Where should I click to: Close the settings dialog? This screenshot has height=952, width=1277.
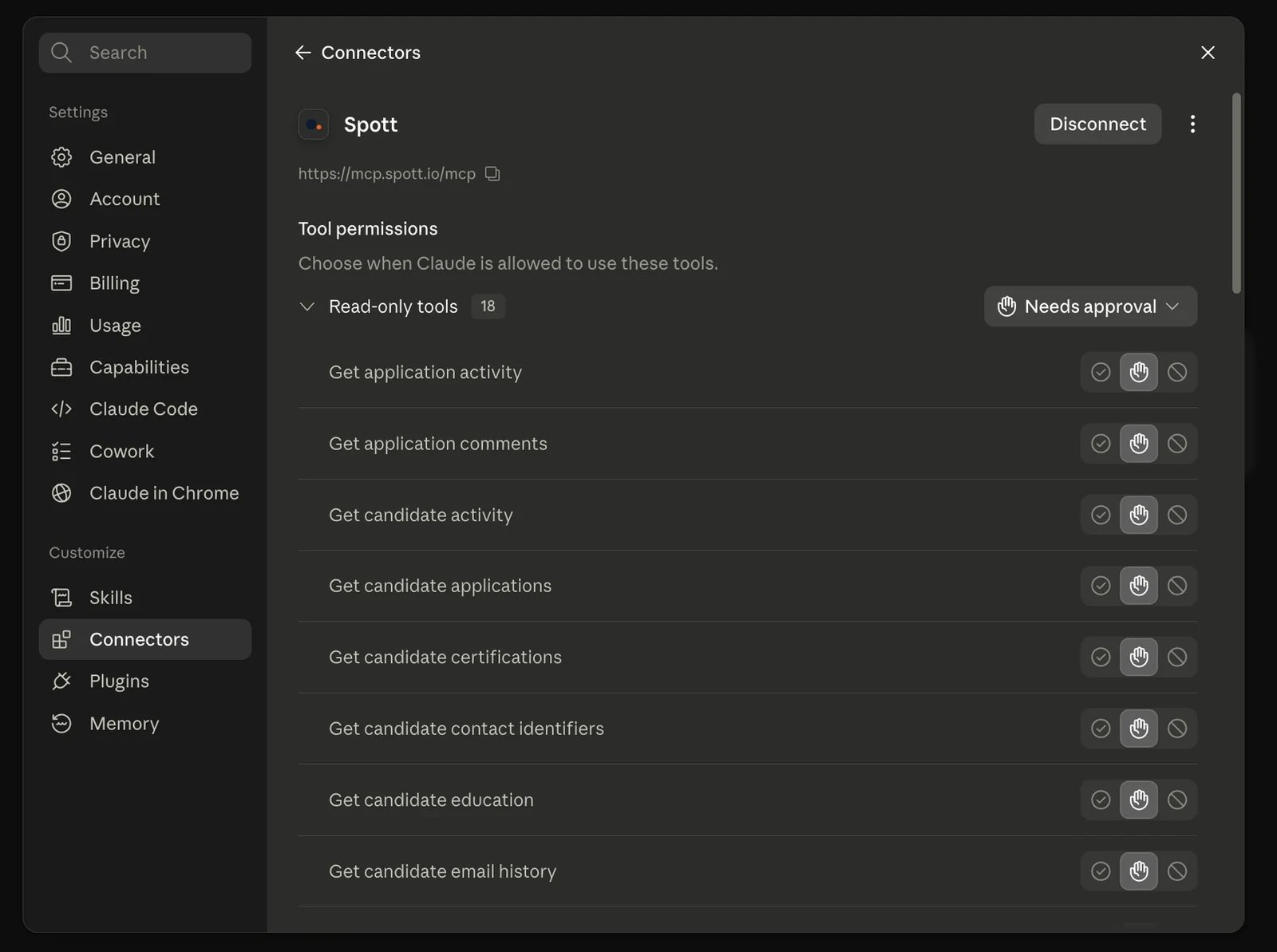[x=1208, y=53]
